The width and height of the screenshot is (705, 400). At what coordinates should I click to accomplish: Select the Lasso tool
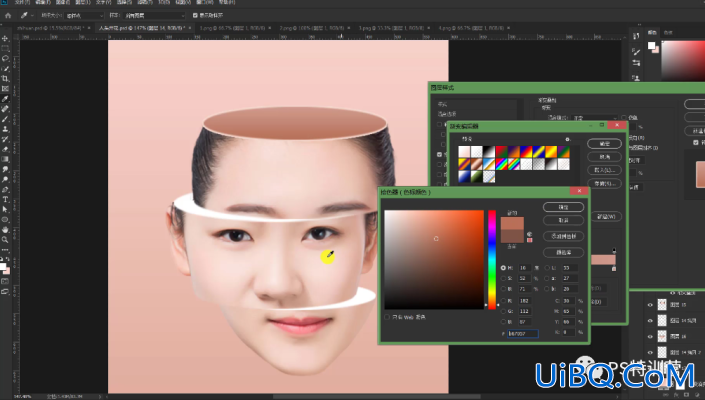click(5, 58)
